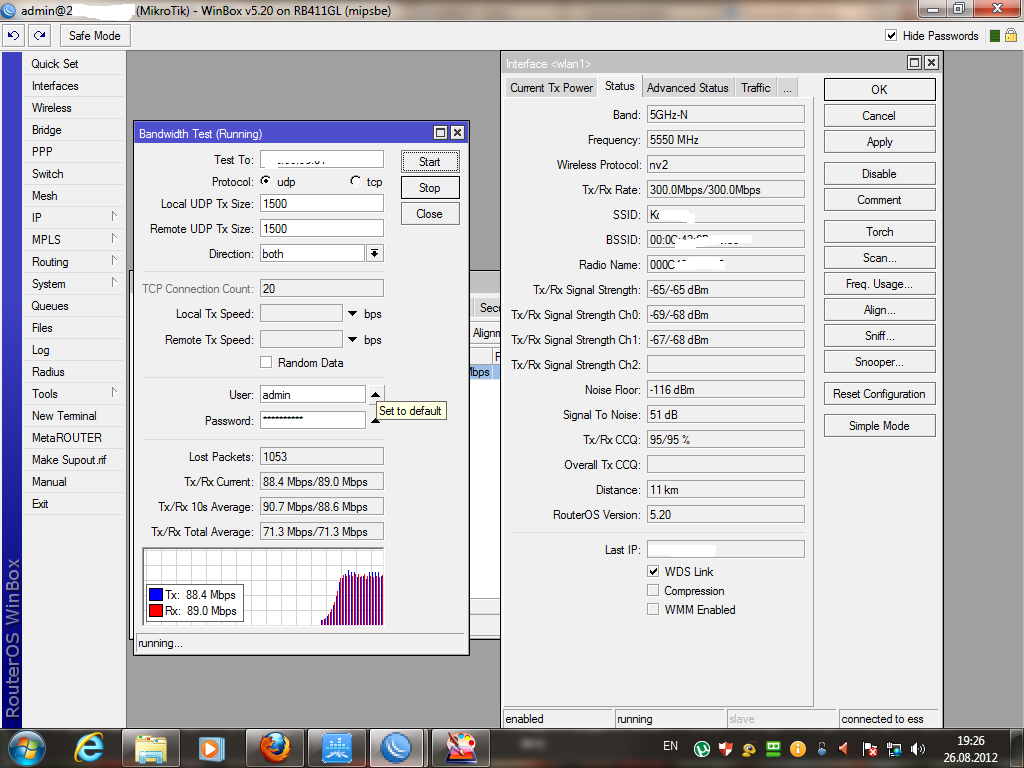Toggle the WDS Link checkbox
Viewport: 1024px width, 768px height.
[653, 572]
